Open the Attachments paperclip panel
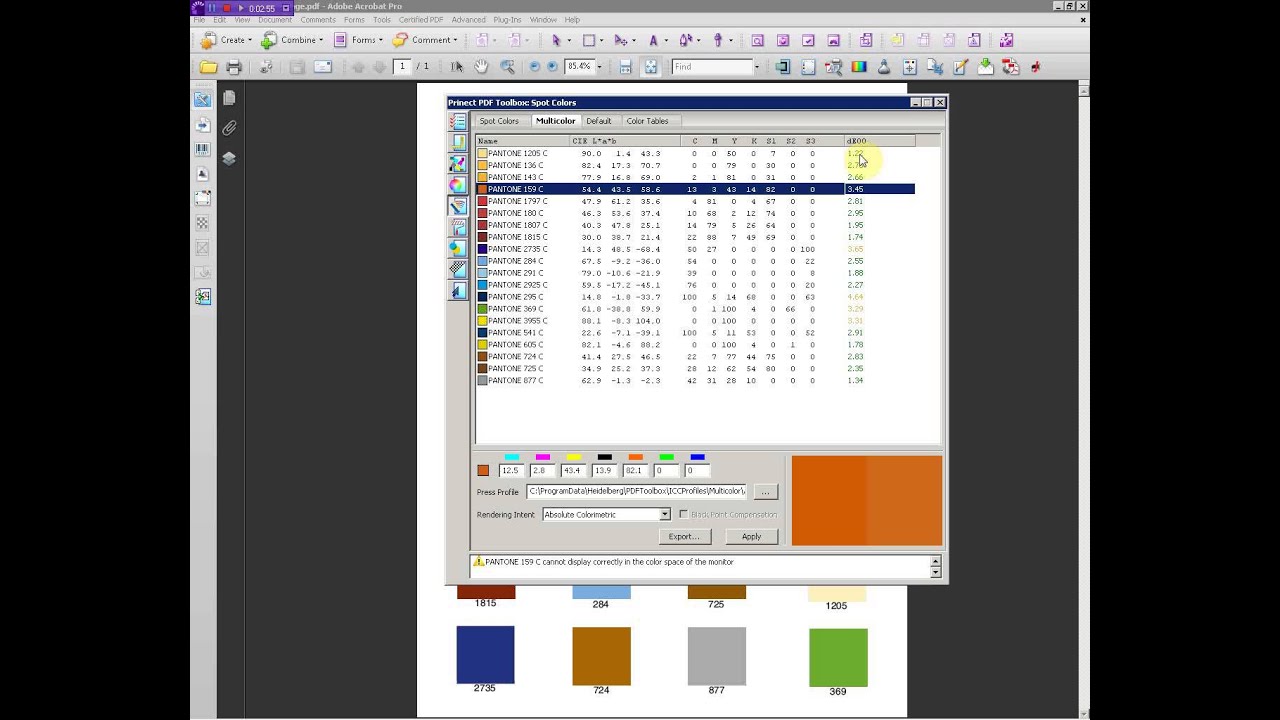The width and height of the screenshot is (1280, 720). tap(229, 128)
